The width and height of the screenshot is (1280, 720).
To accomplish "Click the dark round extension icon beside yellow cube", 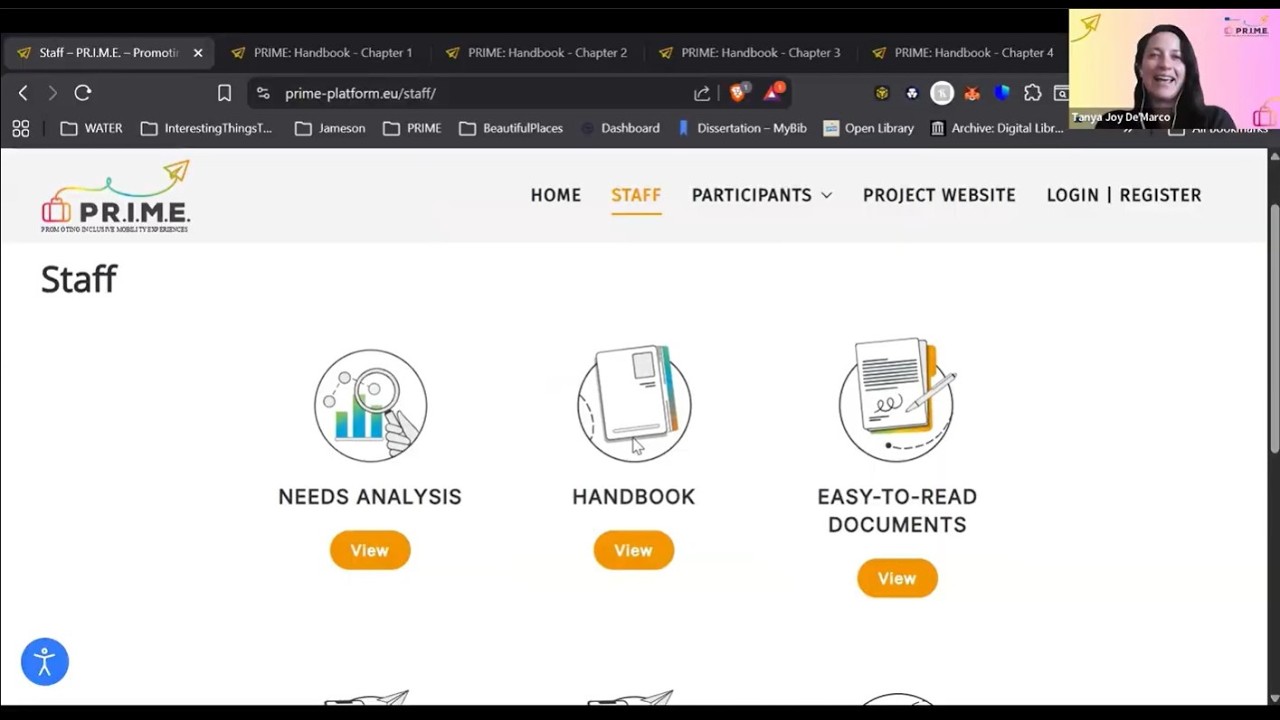I will pyautogui.click(x=912, y=93).
